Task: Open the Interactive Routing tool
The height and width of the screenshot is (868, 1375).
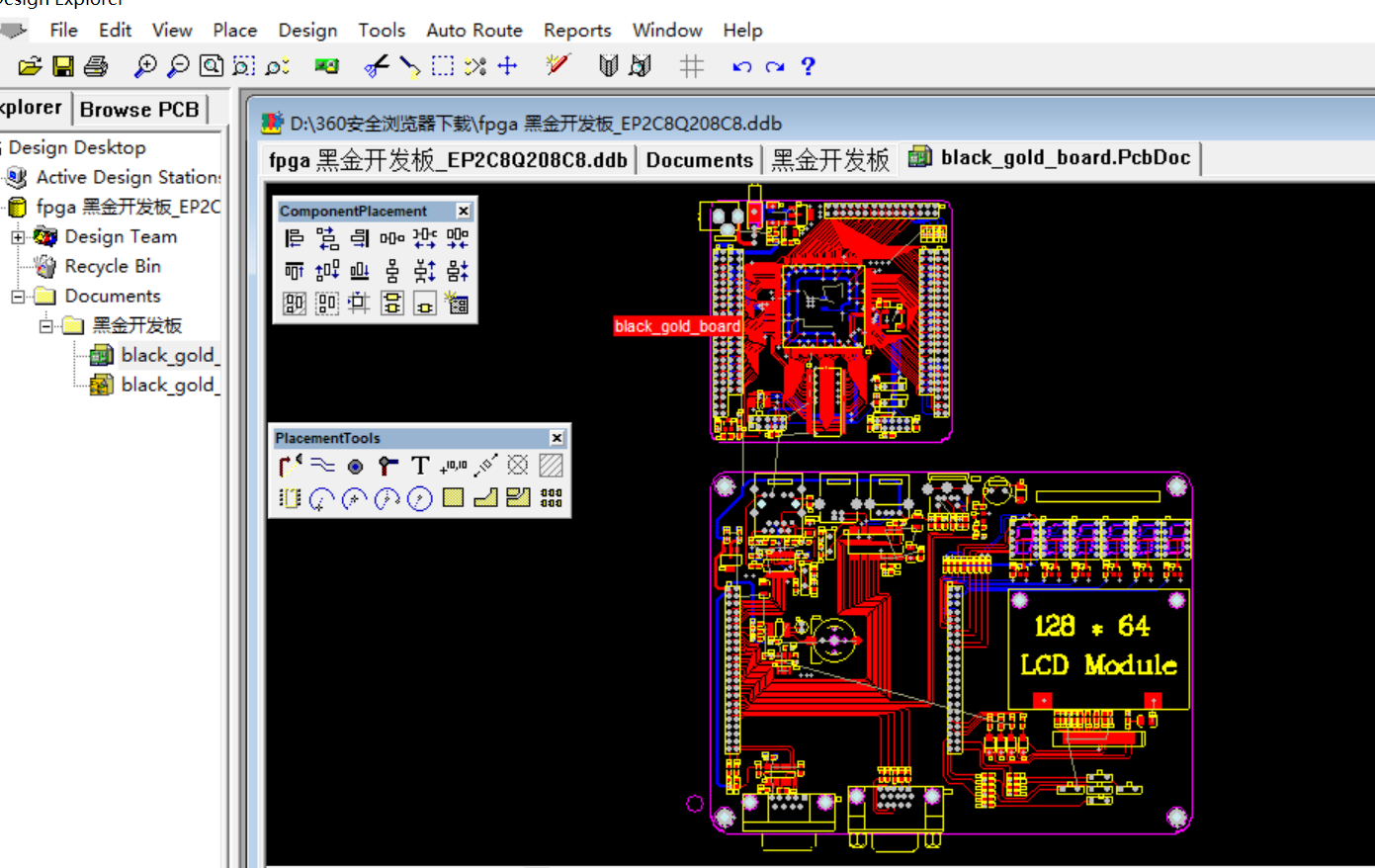Action: coord(288,466)
